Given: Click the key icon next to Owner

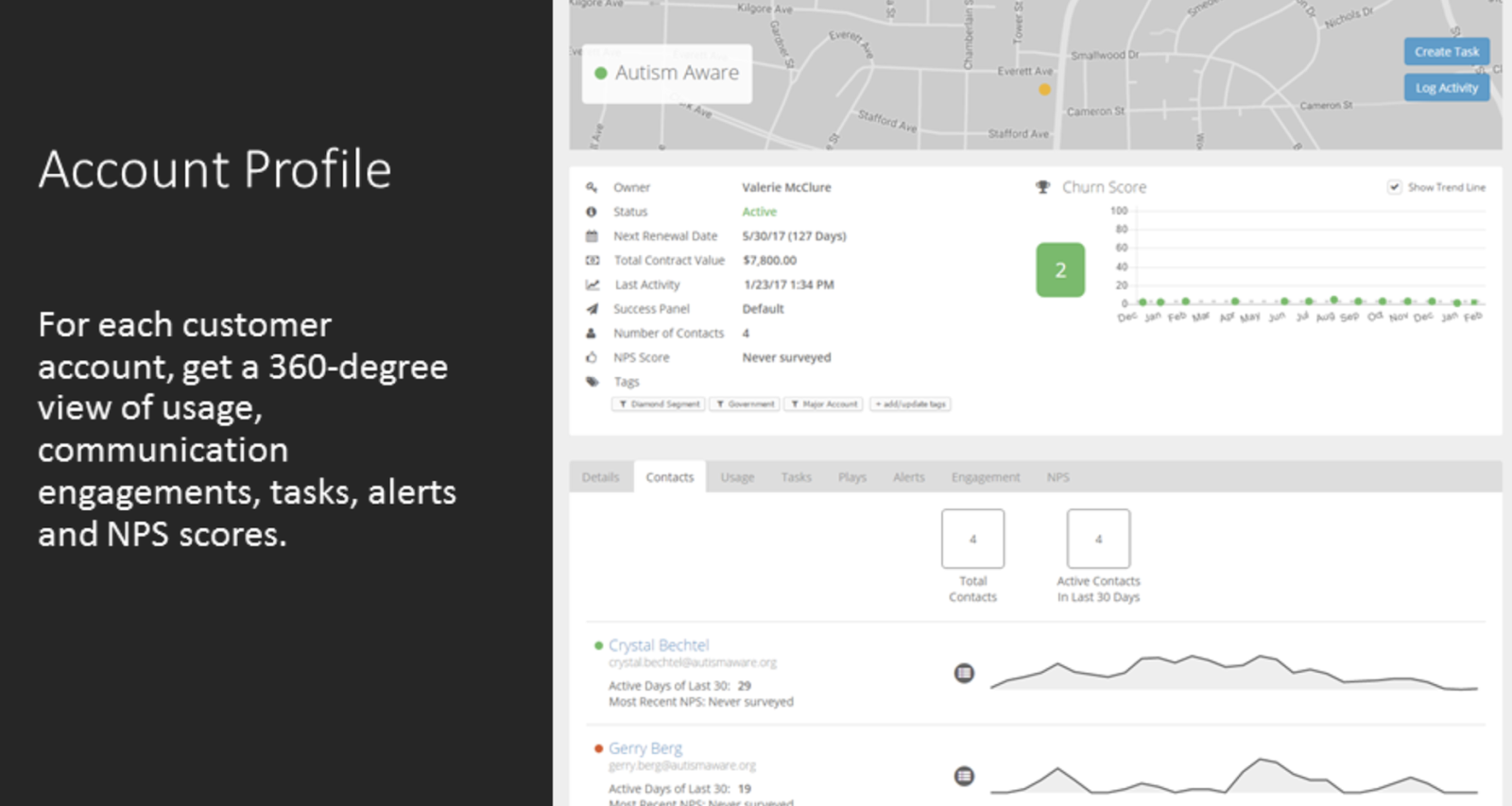Looking at the screenshot, I should 592,187.
